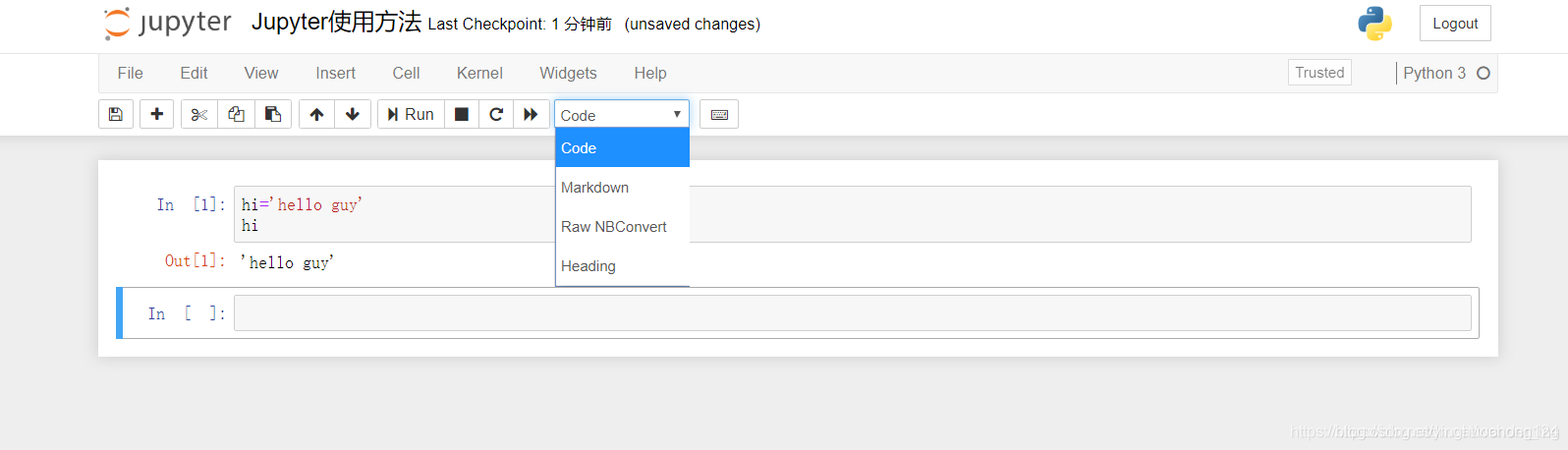Collapse the Code cell type dropdown

tap(622, 115)
